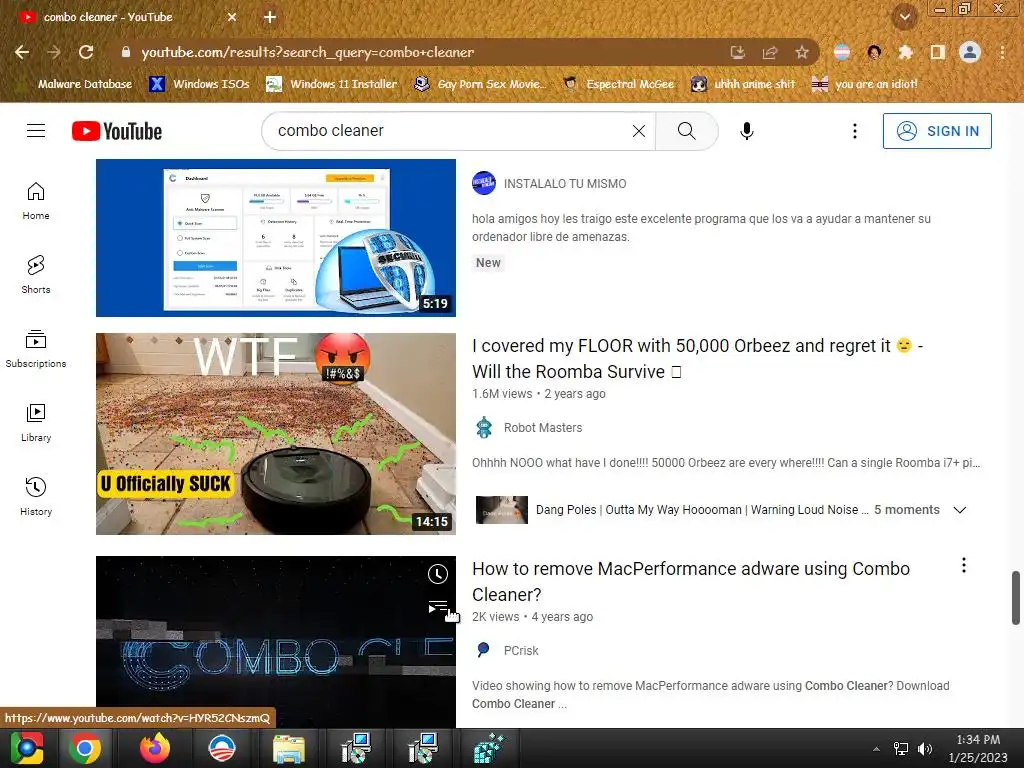The width and height of the screenshot is (1024, 768).
Task: Open the YouTube guide hamburger menu
Action: click(x=36, y=131)
